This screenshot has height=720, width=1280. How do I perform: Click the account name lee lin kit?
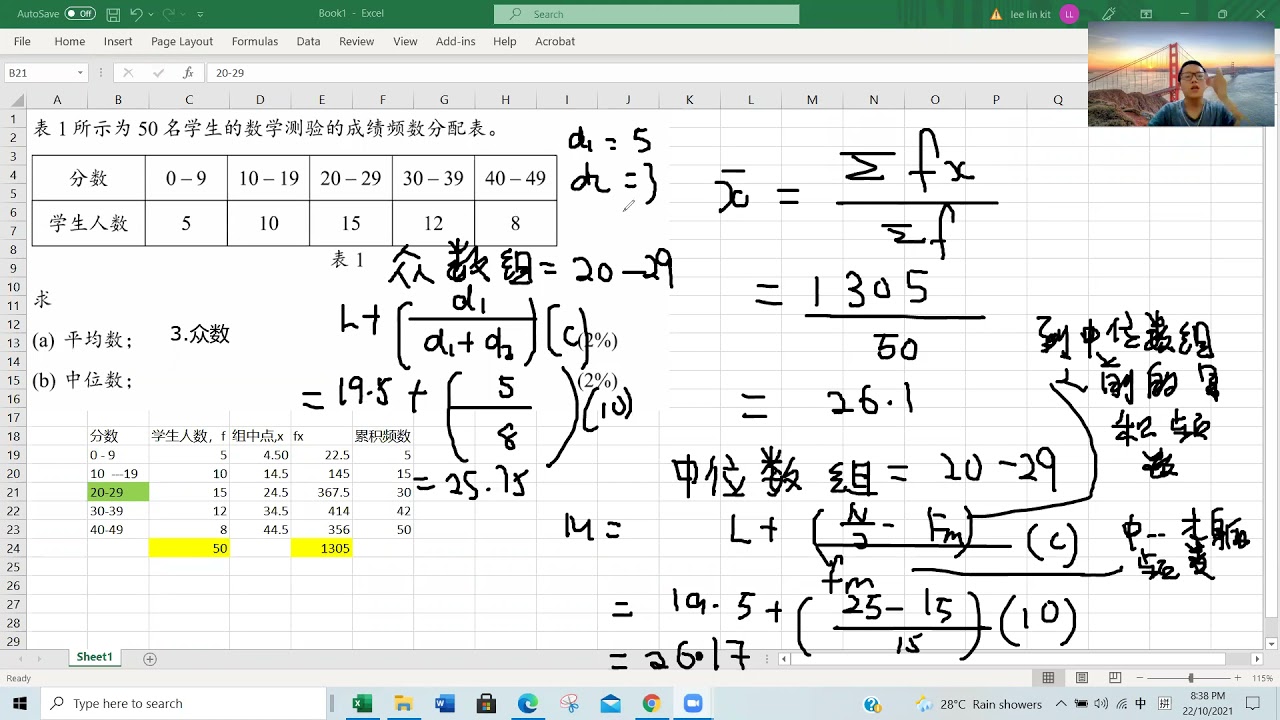click(x=1032, y=15)
